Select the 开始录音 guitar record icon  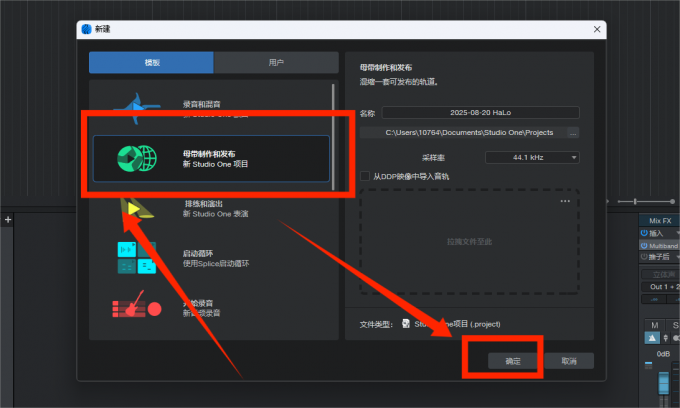[x=137, y=305]
